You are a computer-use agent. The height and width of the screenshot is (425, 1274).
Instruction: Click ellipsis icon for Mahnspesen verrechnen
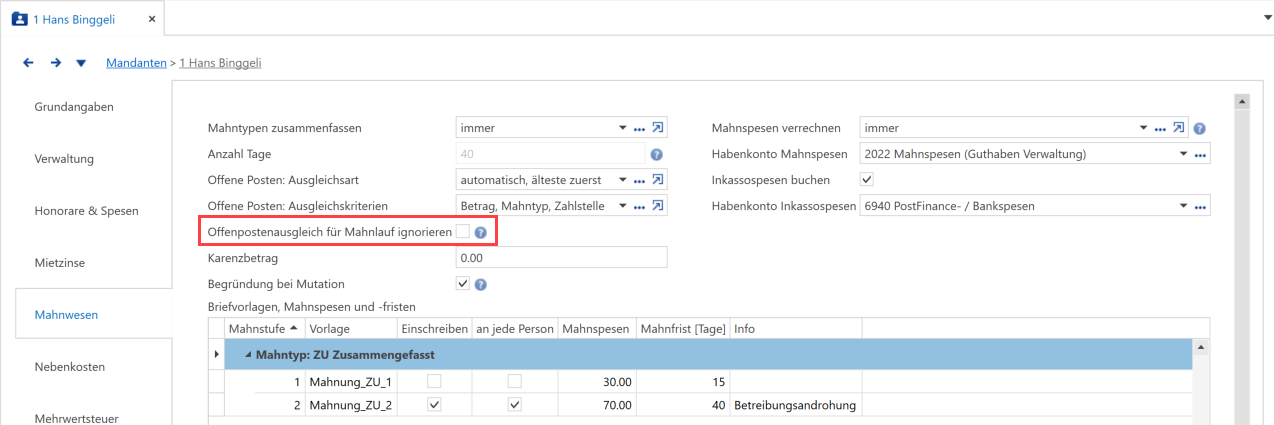[x=1161, y=129]
